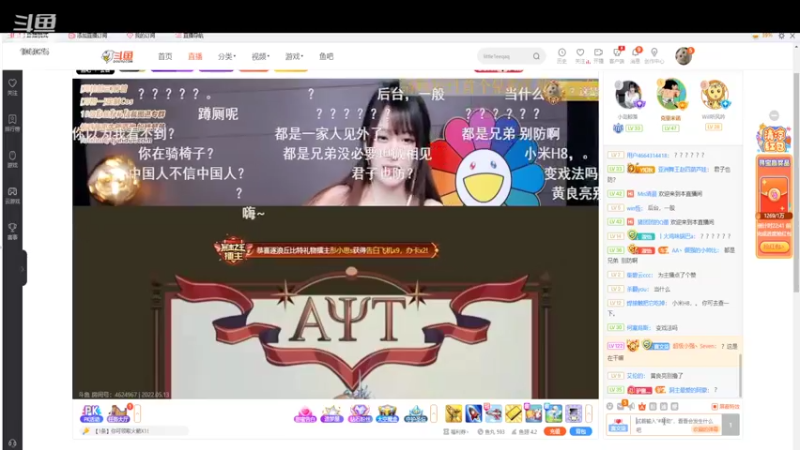Click the chat user Seven in highlighted message
The width and height of the screenshot is (800, 450).
[x=694, y=346]
